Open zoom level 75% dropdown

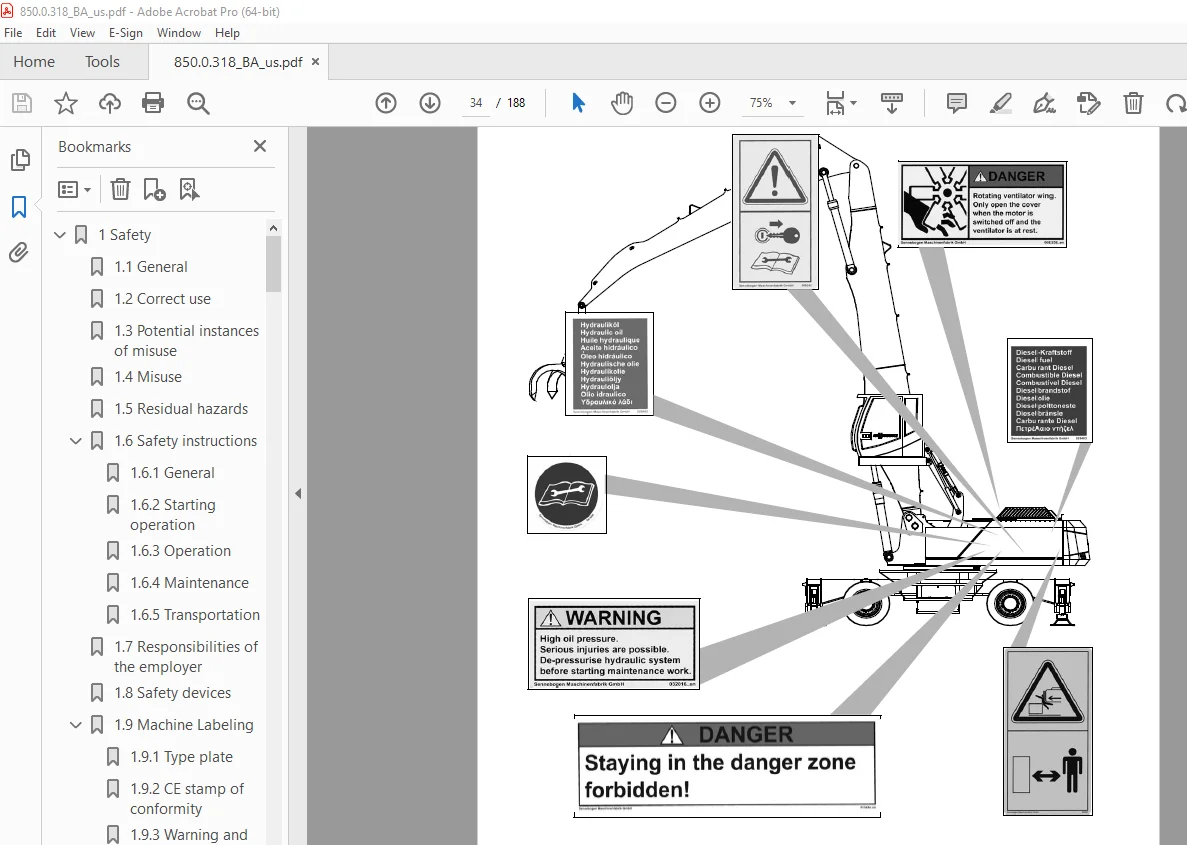[793, 103]
